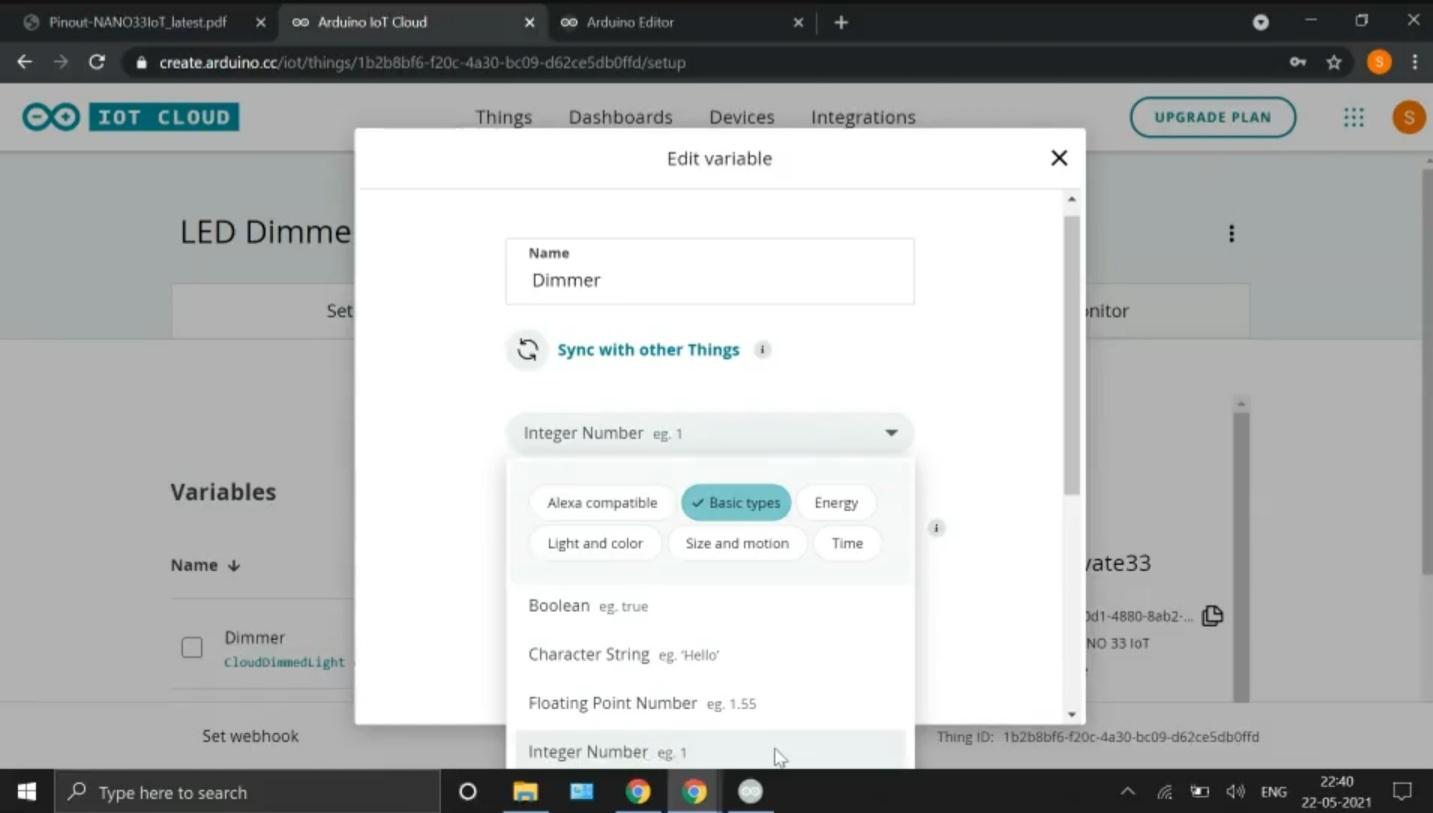The height and width of the screenshot is (813, 1433).
Task: Choose Floating Point Number variable type
Action: (710, 704)
